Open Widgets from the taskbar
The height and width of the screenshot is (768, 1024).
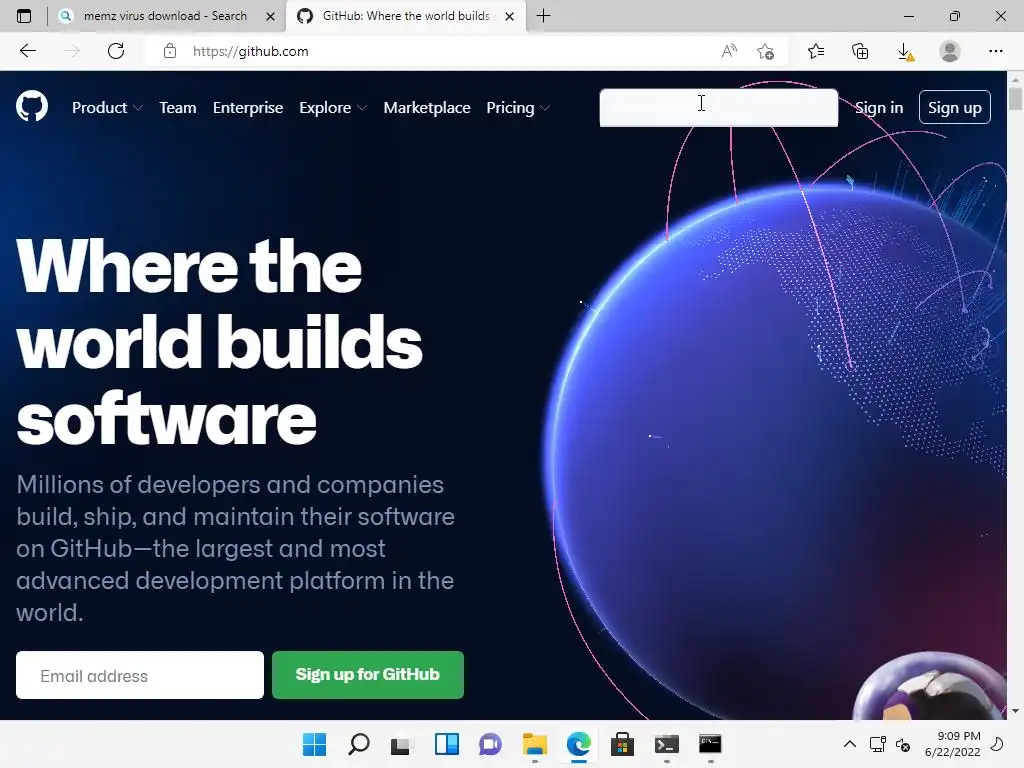click(x=447, y=744)
